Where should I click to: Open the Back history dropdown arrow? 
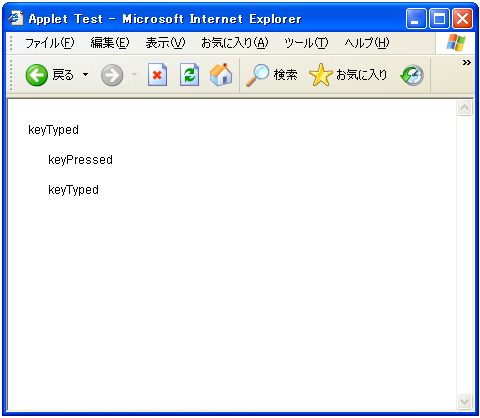point(86,75)
